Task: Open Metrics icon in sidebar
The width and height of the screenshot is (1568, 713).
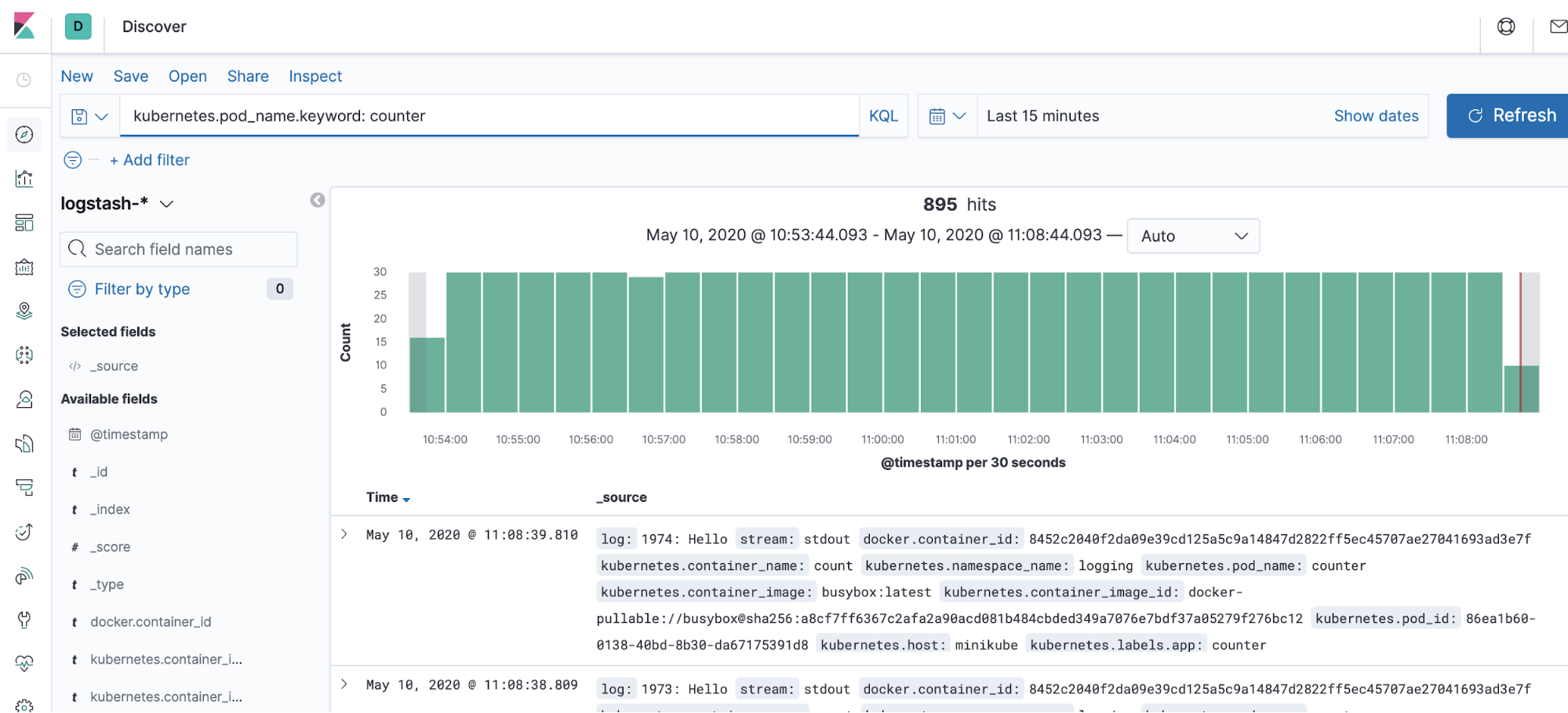Action: coord(24,399)
